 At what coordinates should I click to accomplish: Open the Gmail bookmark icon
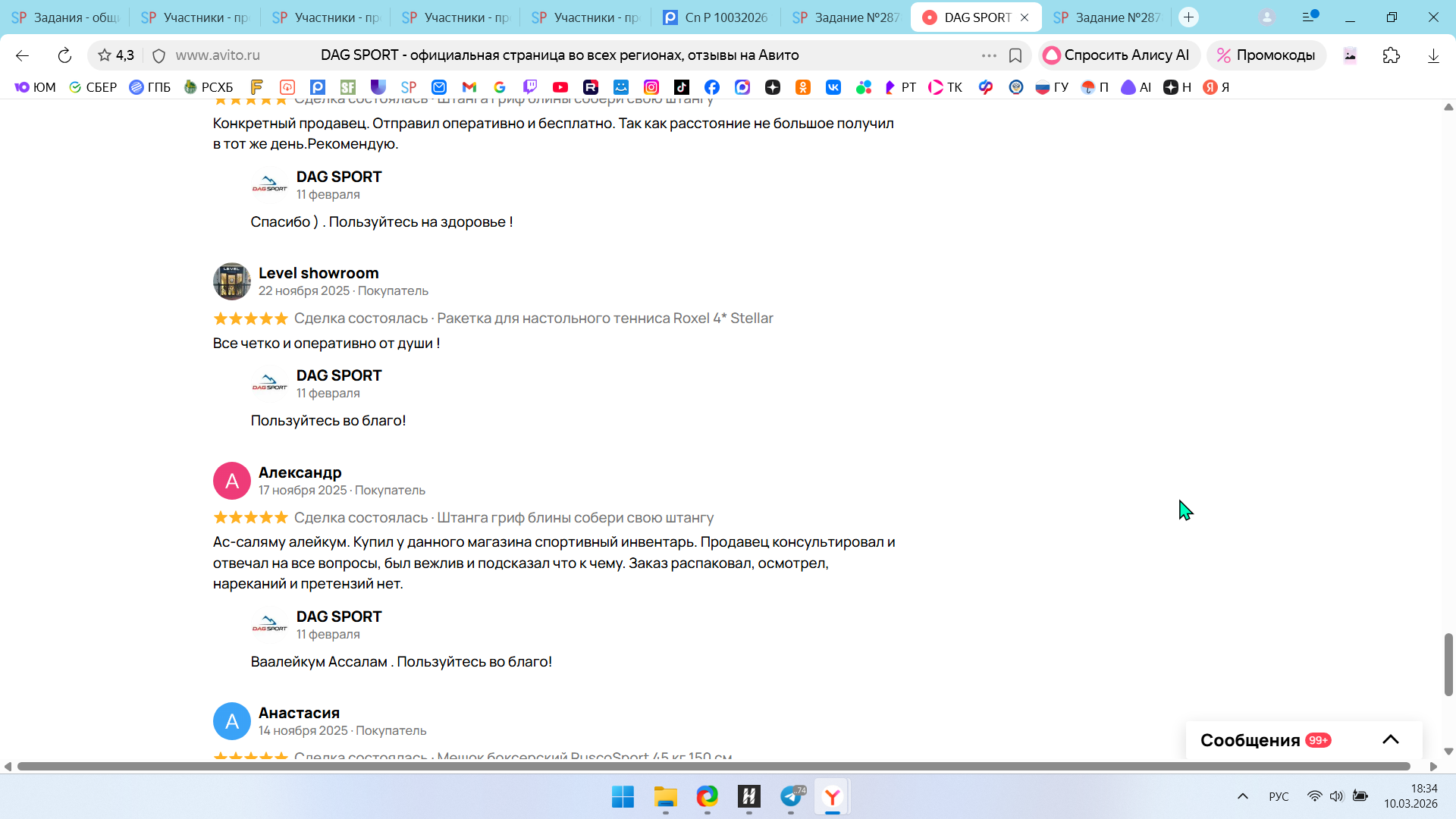click(x=469, y=87)
